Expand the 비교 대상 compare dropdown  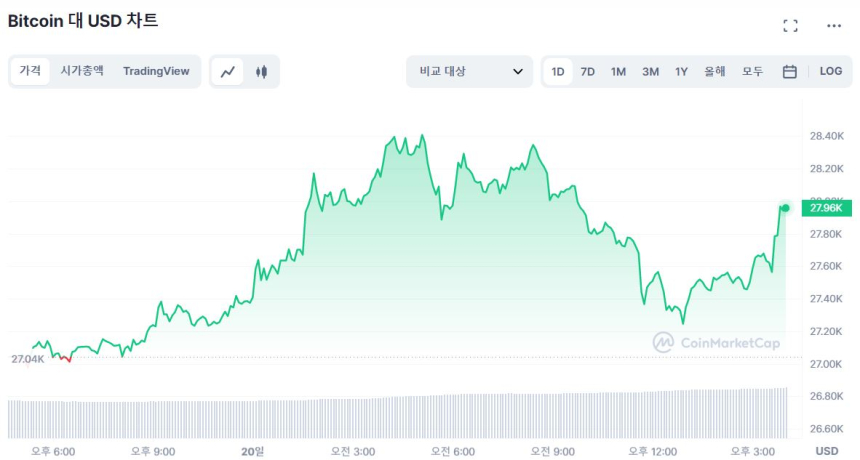[470, 72]
